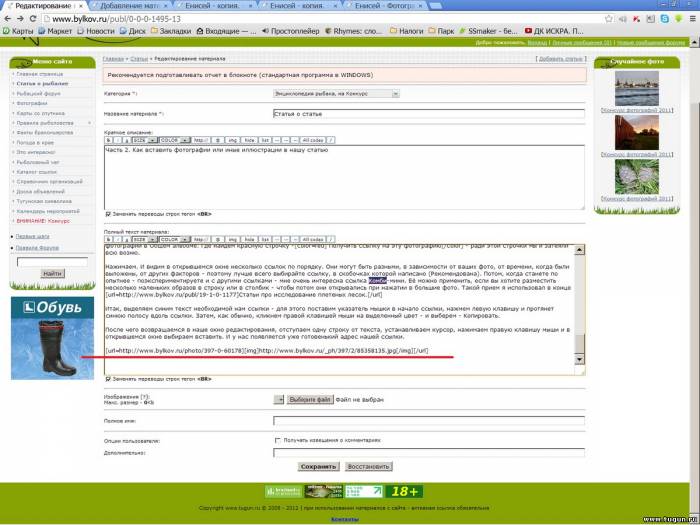Click bold button in Полный текст toolbar
700x525 pixels.
pyautogui.click(x=108, y=239)
